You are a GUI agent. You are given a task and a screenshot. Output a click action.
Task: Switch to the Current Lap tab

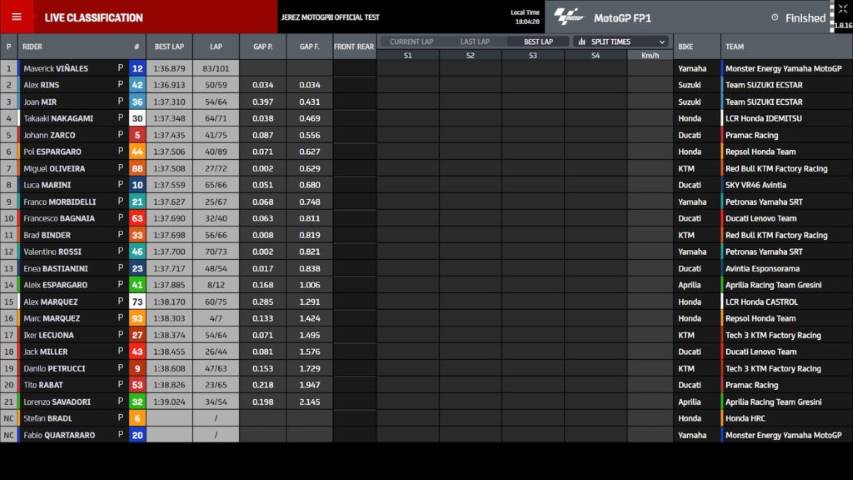tap(411, 41)
